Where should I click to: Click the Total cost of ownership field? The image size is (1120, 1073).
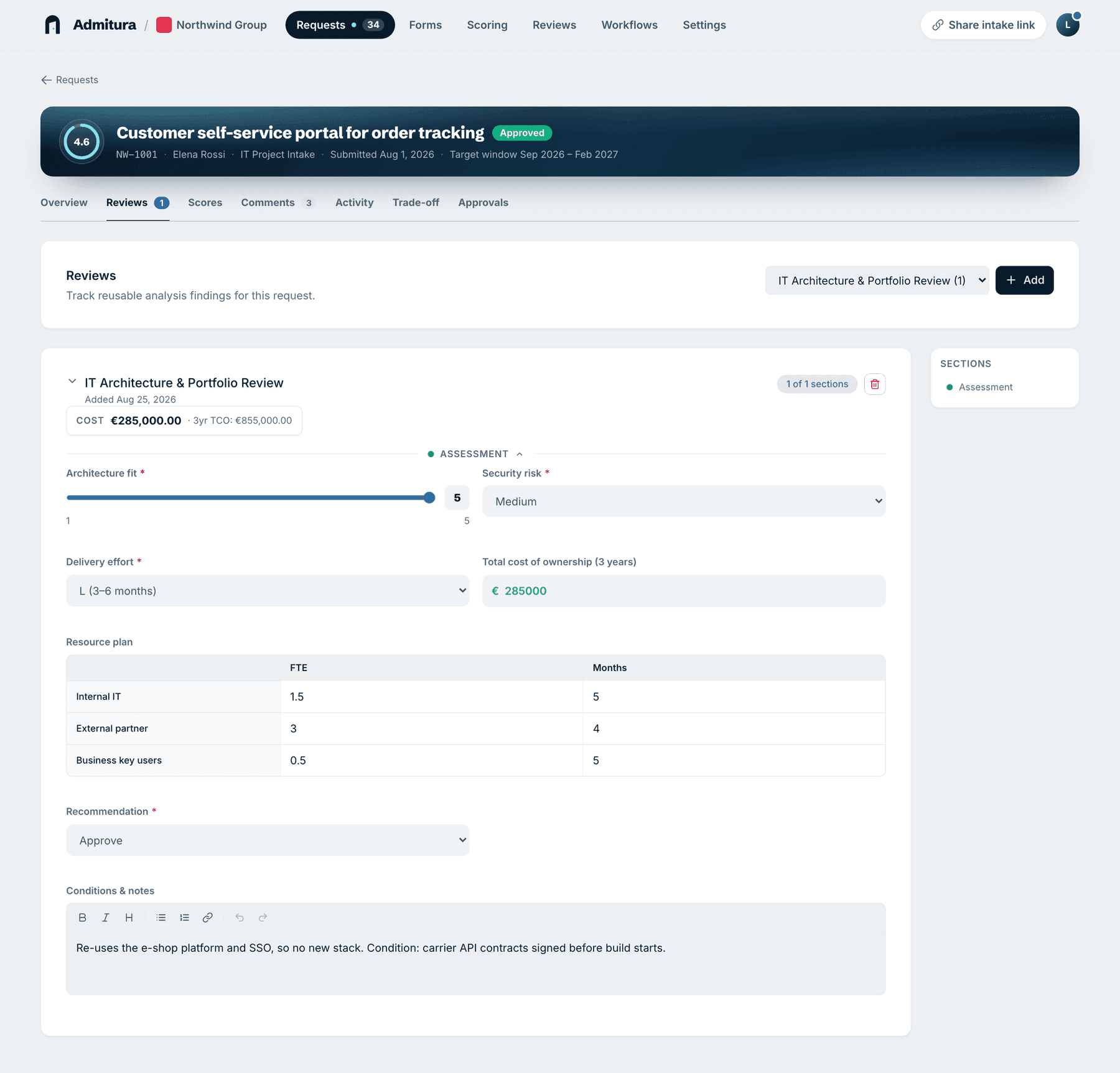684,591
